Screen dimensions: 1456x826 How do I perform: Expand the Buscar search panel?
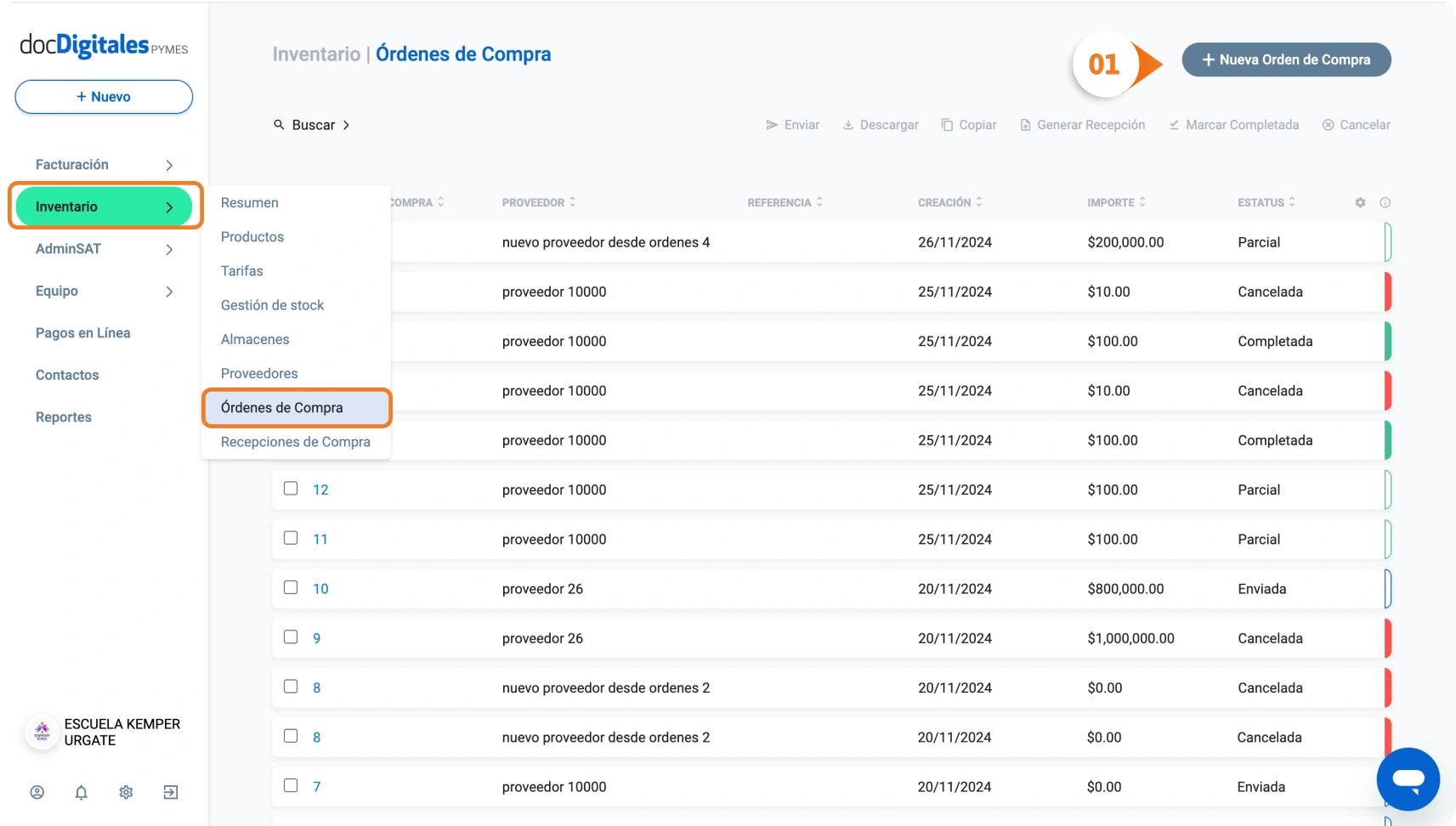coord(312,125)
